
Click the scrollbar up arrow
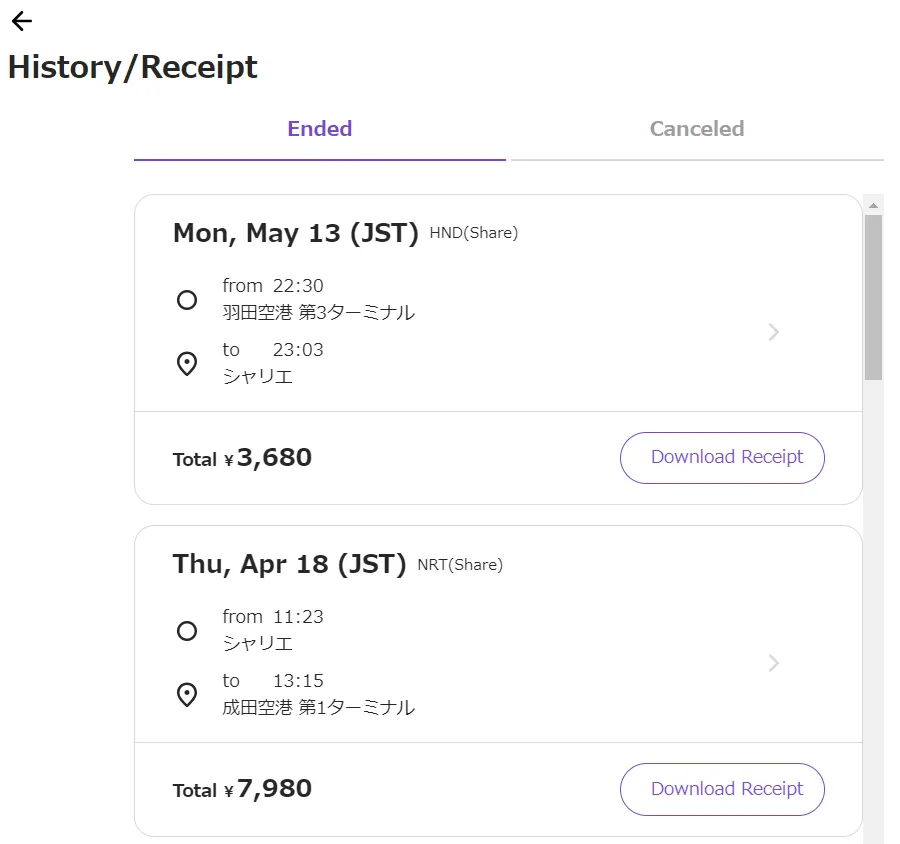point(873,205)
